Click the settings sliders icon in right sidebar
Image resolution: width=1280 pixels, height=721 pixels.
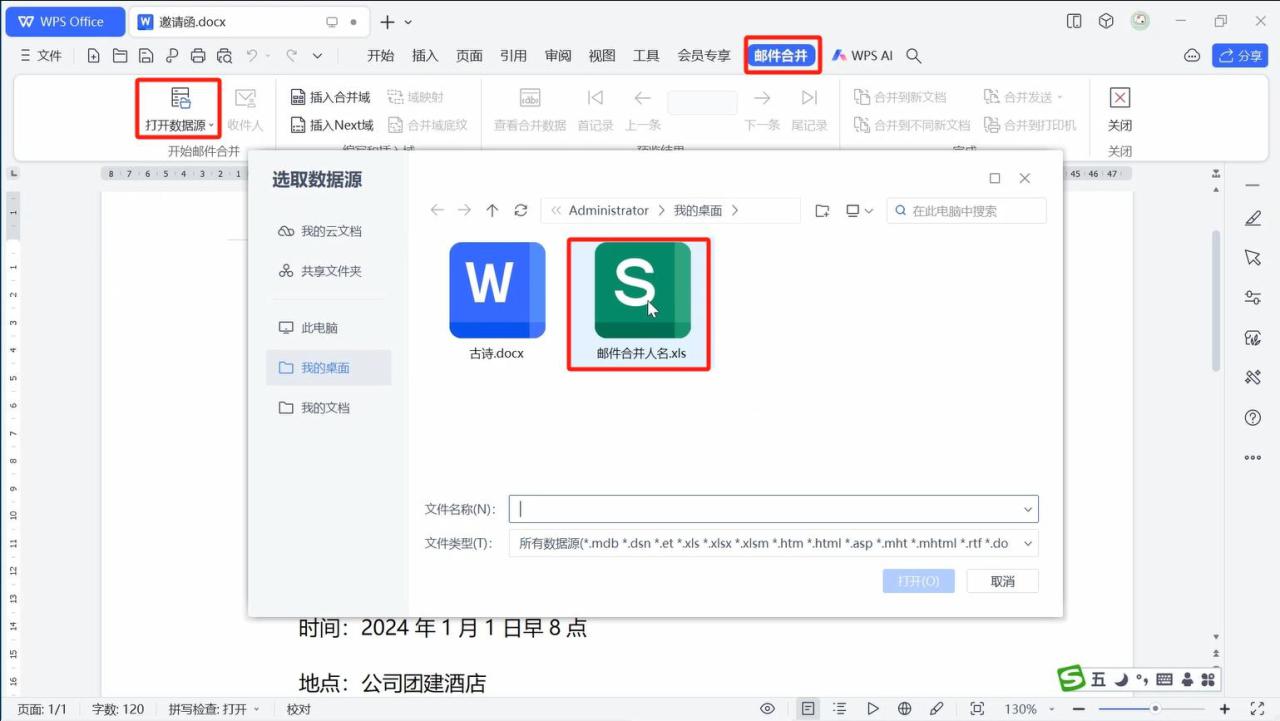pyautogui.click(x=1253, y=298)
